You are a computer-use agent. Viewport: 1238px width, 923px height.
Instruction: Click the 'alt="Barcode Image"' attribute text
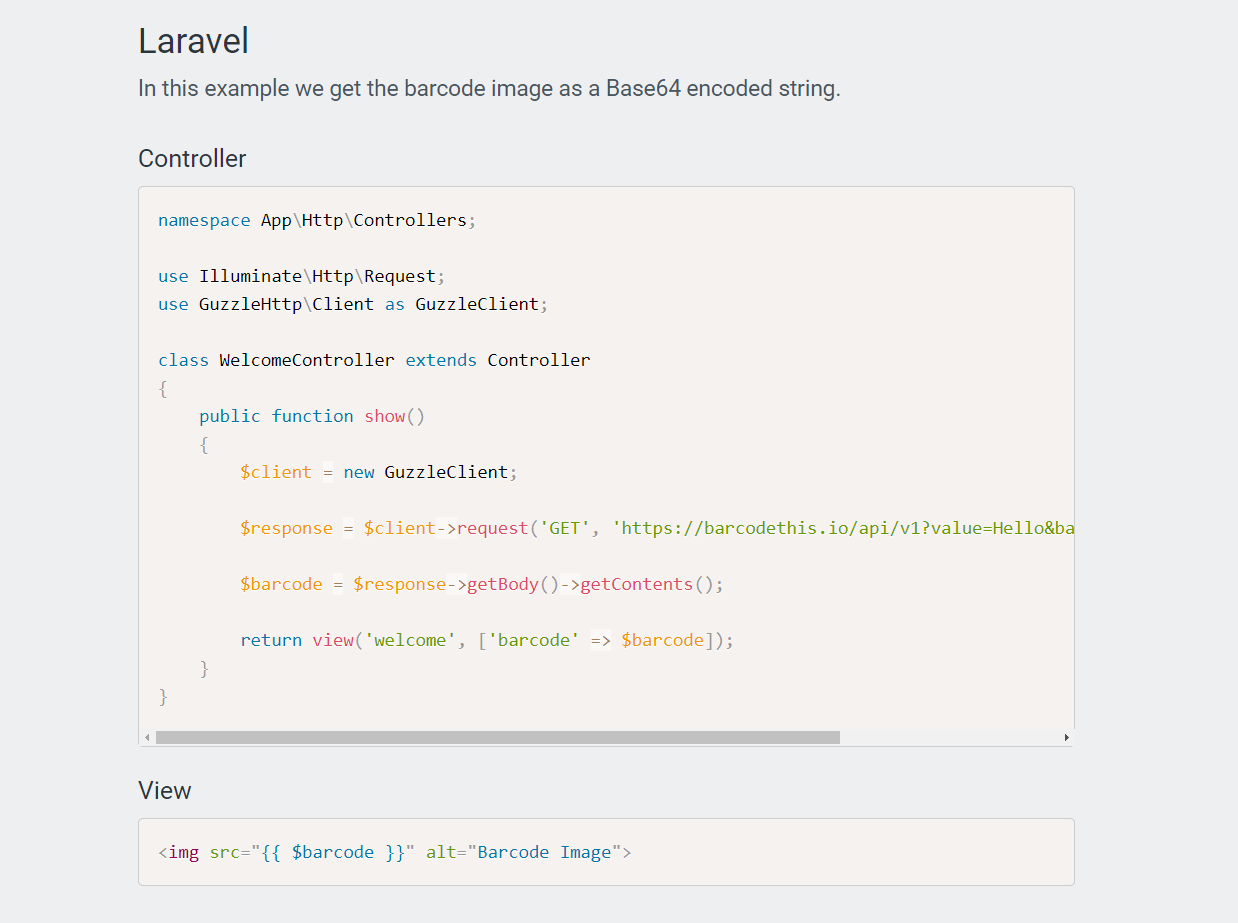pyautogui.click(x=524, y=852)
